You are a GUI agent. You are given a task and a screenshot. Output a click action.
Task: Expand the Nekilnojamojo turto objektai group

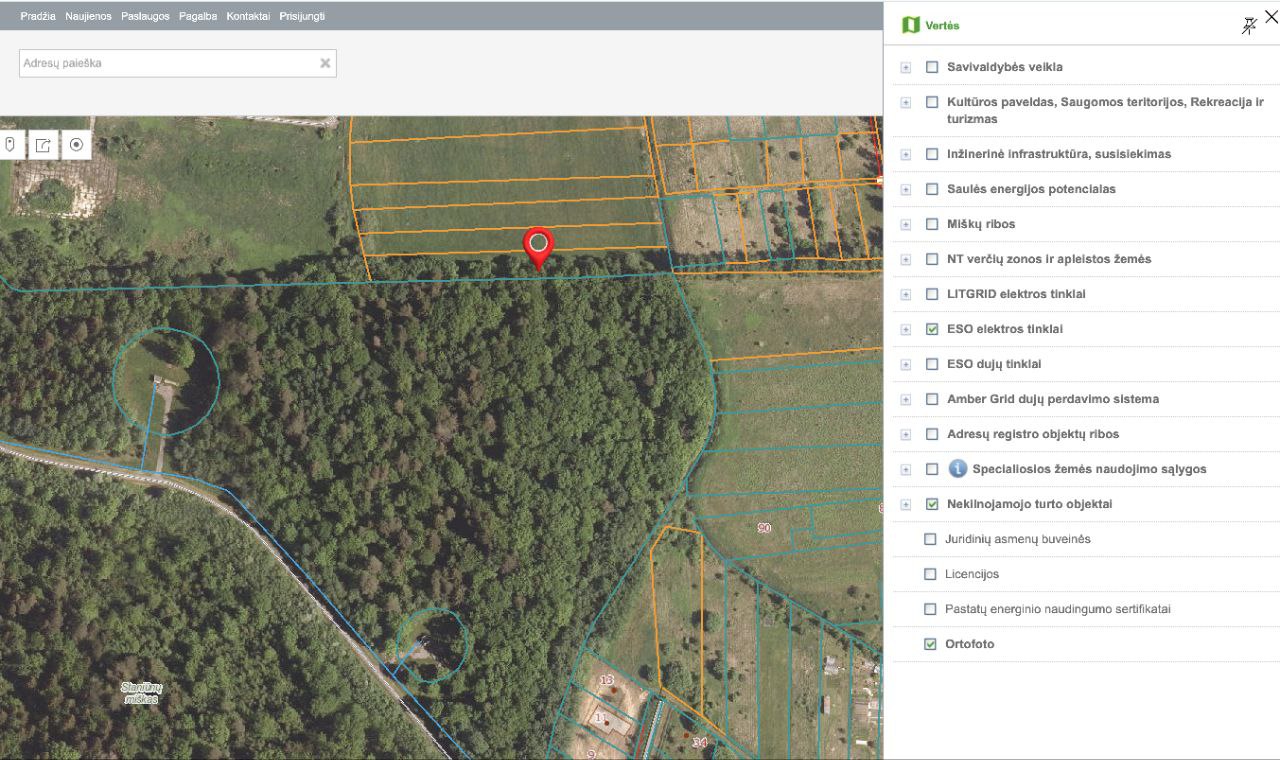pyautogui.click(x=906, y=504)
